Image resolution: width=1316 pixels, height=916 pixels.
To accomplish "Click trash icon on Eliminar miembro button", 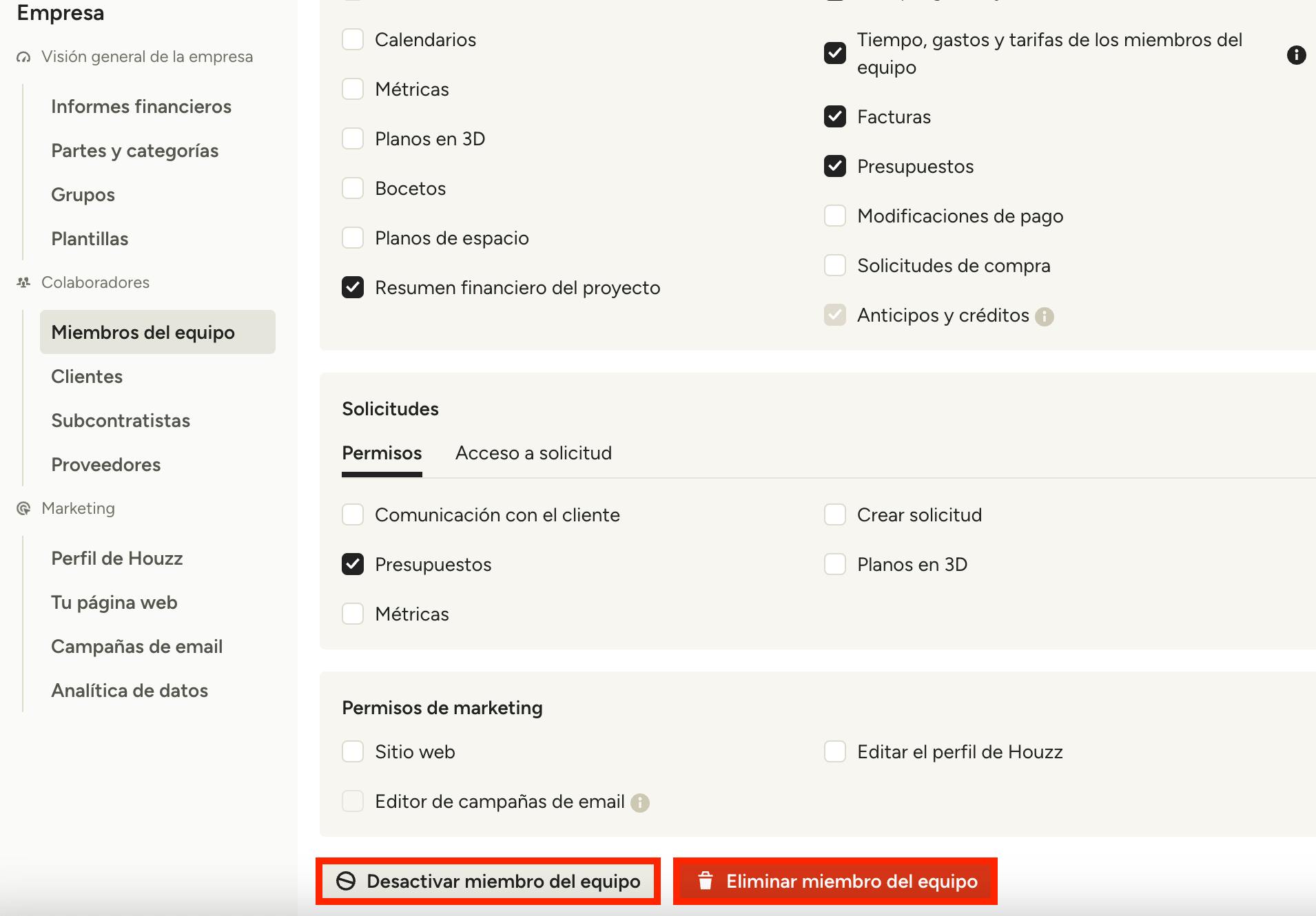I will point(705,881).
